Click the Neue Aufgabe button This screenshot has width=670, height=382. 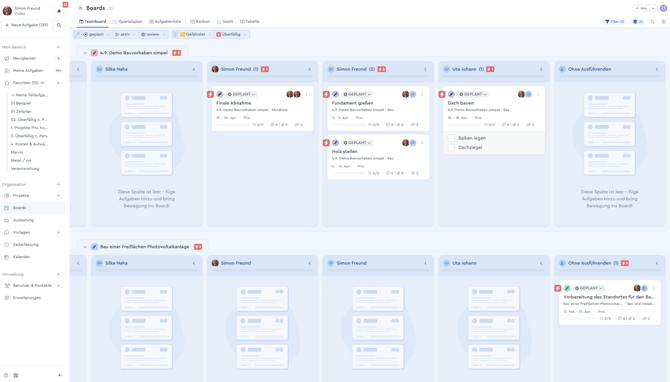coord(26,25)
